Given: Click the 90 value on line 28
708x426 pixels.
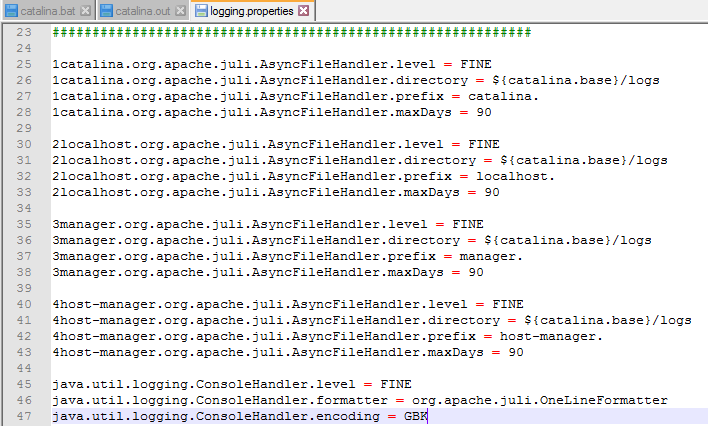Looking at the screenshot, I should pos(484,112).
